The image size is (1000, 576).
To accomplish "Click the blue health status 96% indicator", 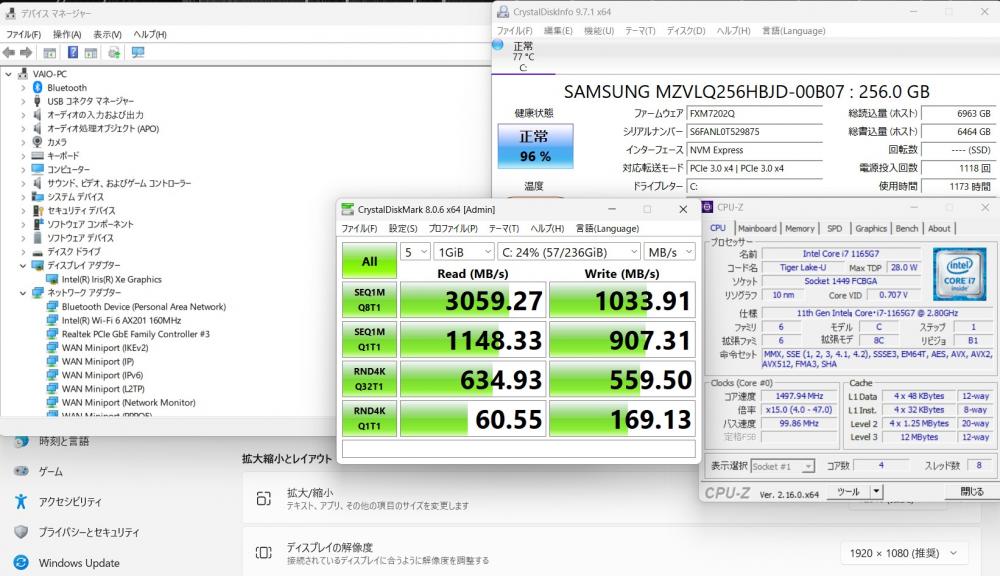I will click(535, 145).
